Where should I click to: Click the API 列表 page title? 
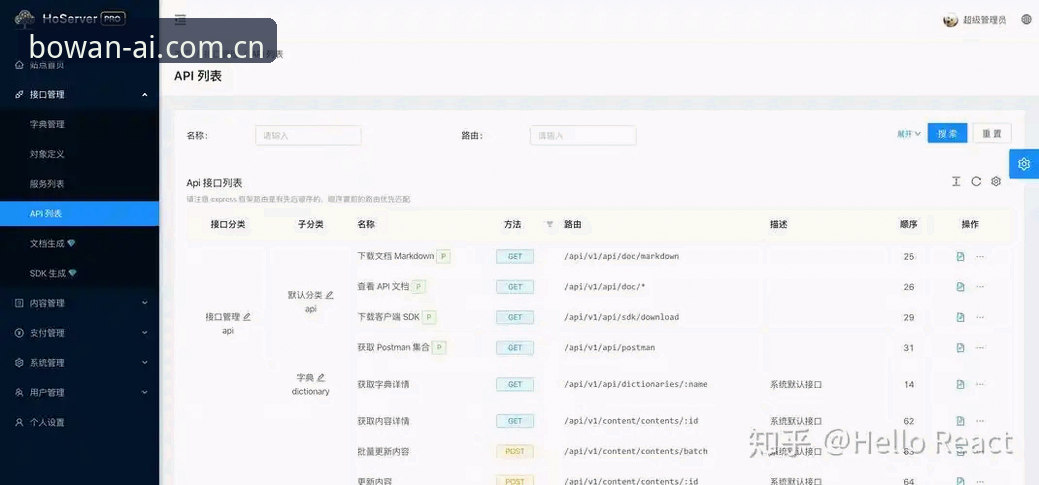(x=197, y=76)
